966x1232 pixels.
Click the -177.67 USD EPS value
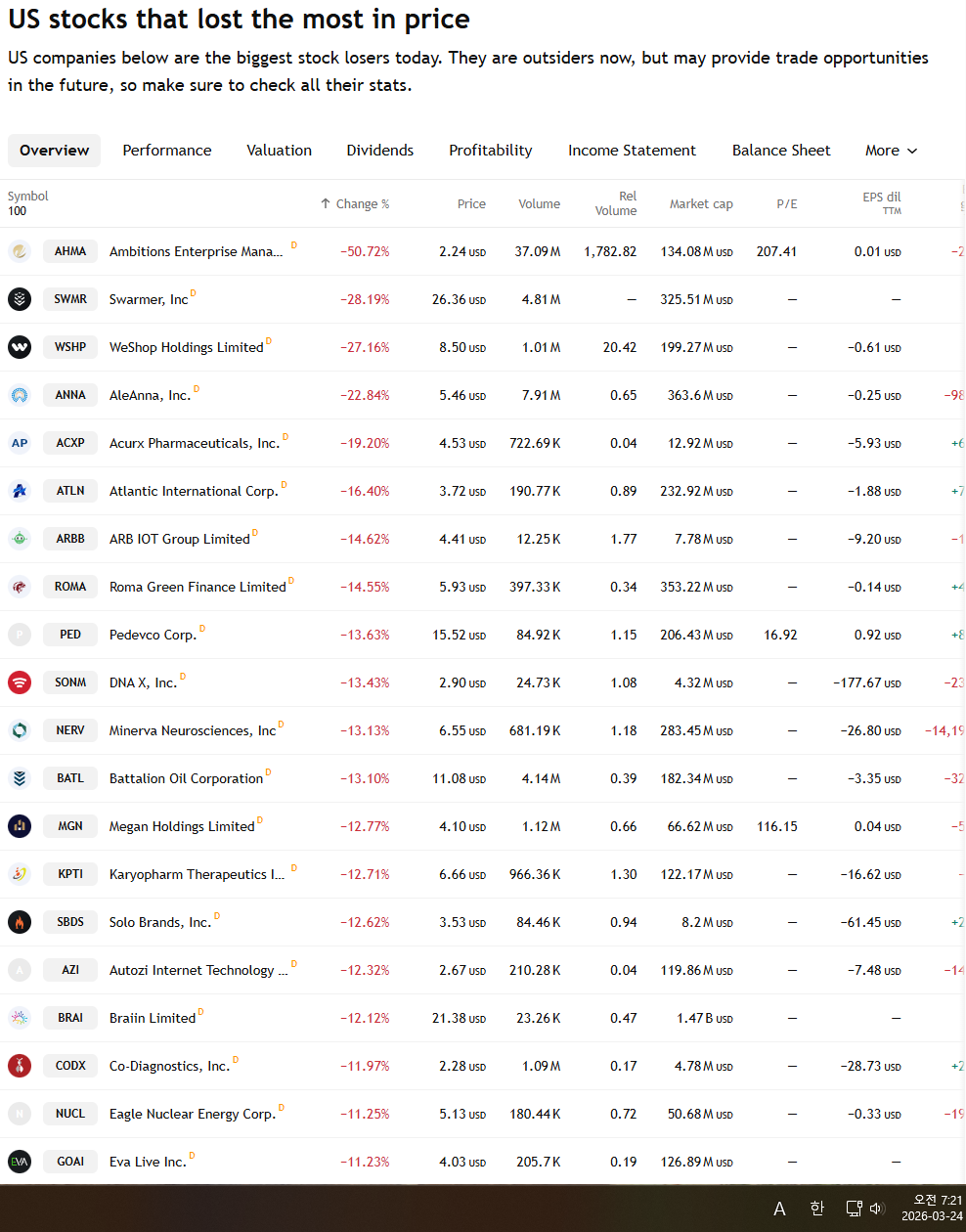coord(867,682)
